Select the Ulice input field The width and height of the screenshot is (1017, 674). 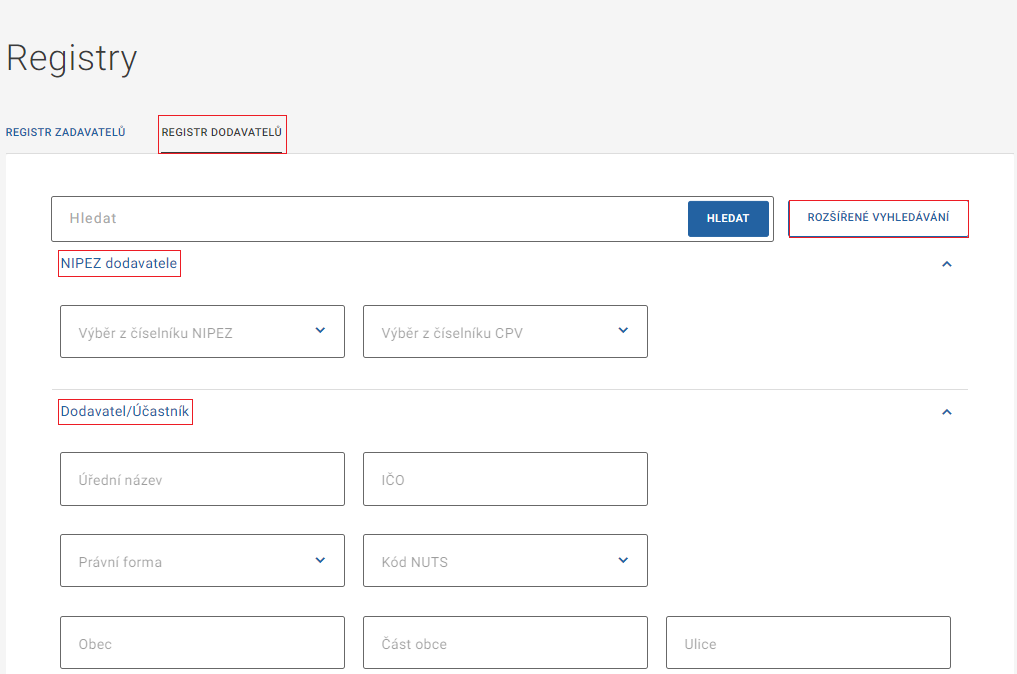808,643
